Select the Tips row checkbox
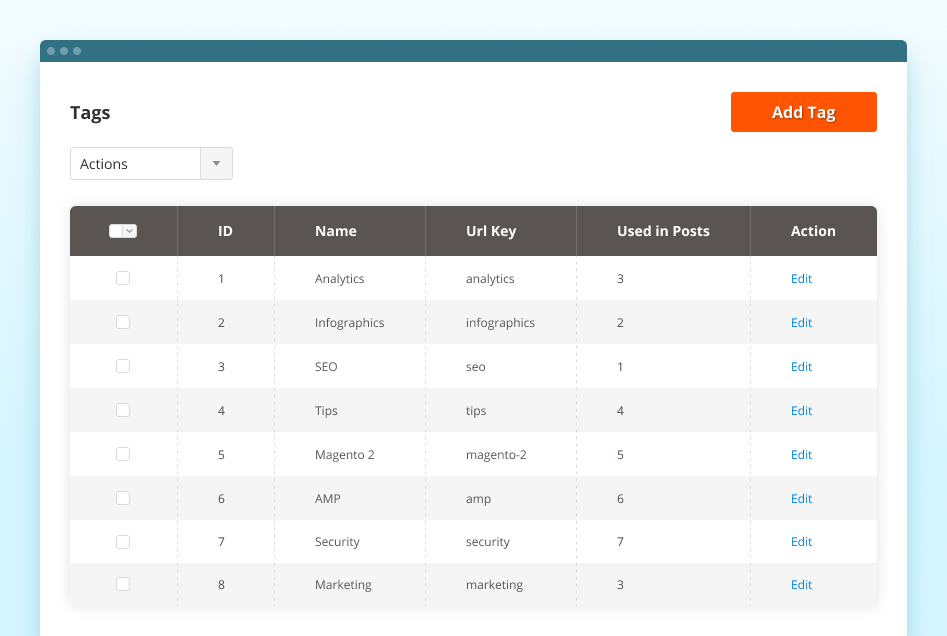This screenshot has height=636, width=947. tap(123, 410)
